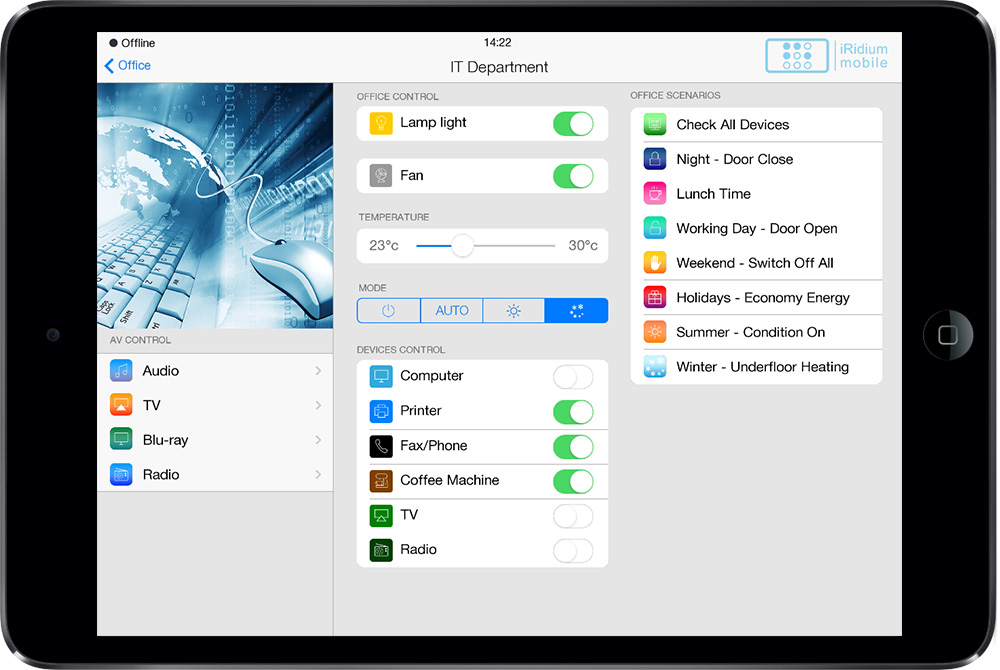Run Winter - Underfloor Heating scenario
Viewport: 1000px width, 670px height.
[x=756, y=367]
